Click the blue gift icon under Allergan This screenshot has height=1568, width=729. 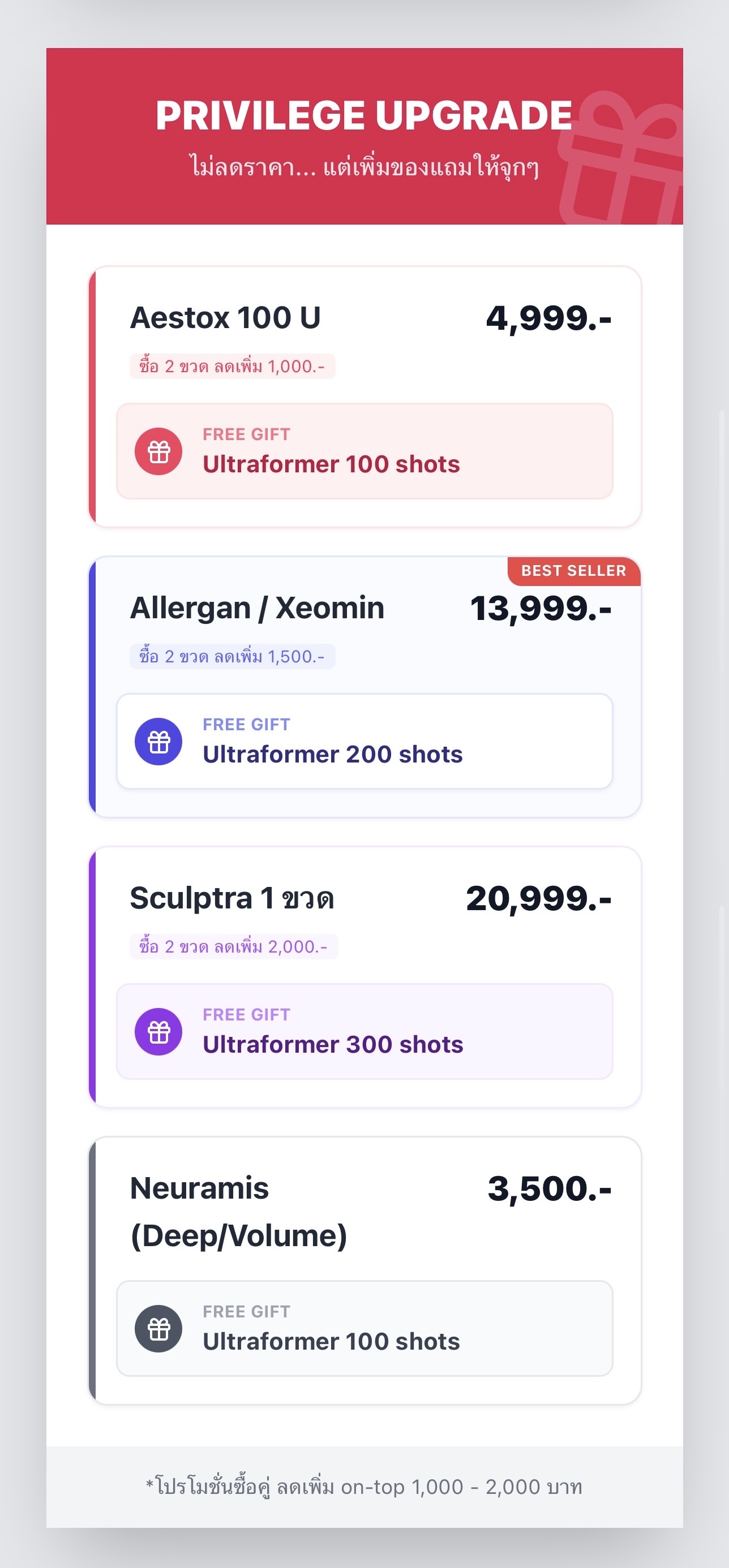[158, 742]
